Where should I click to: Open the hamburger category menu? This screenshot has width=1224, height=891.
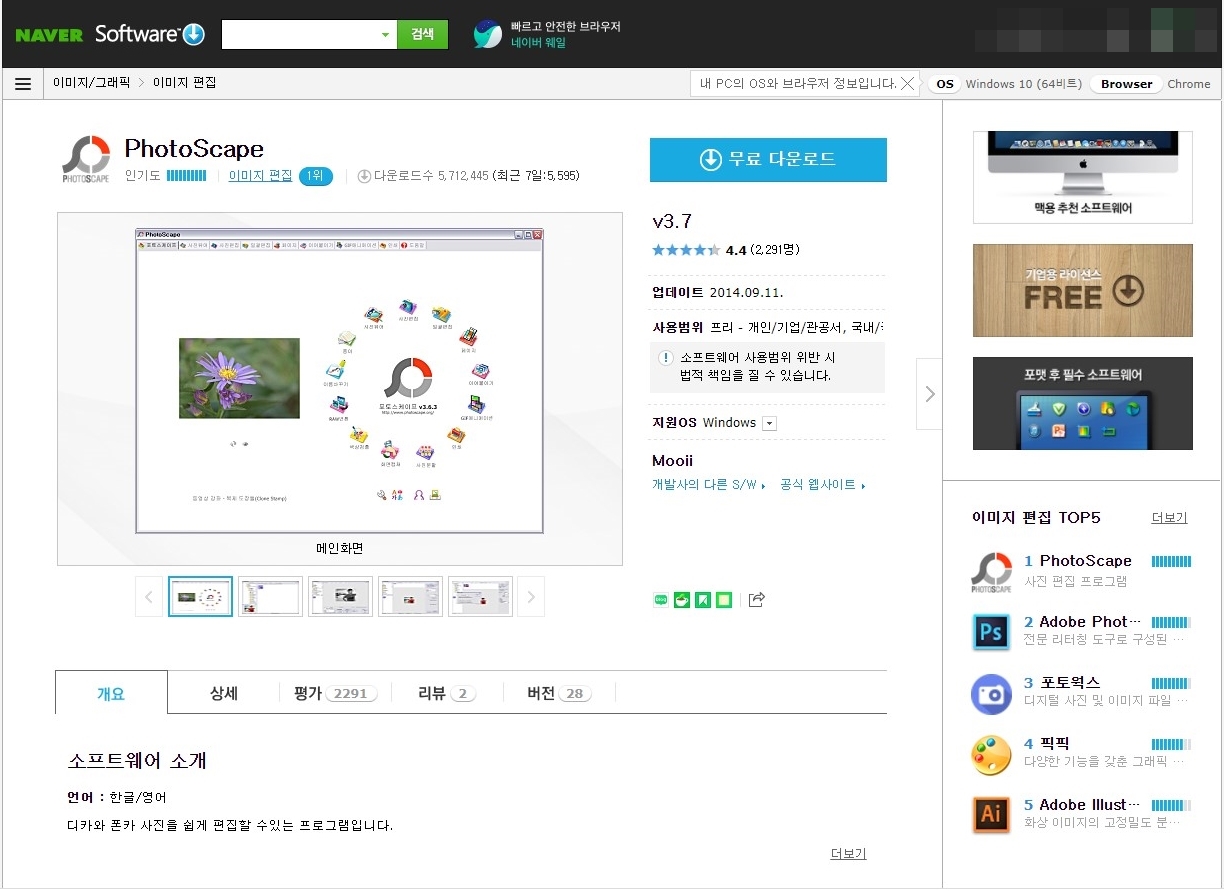click(x=23, y=84)
